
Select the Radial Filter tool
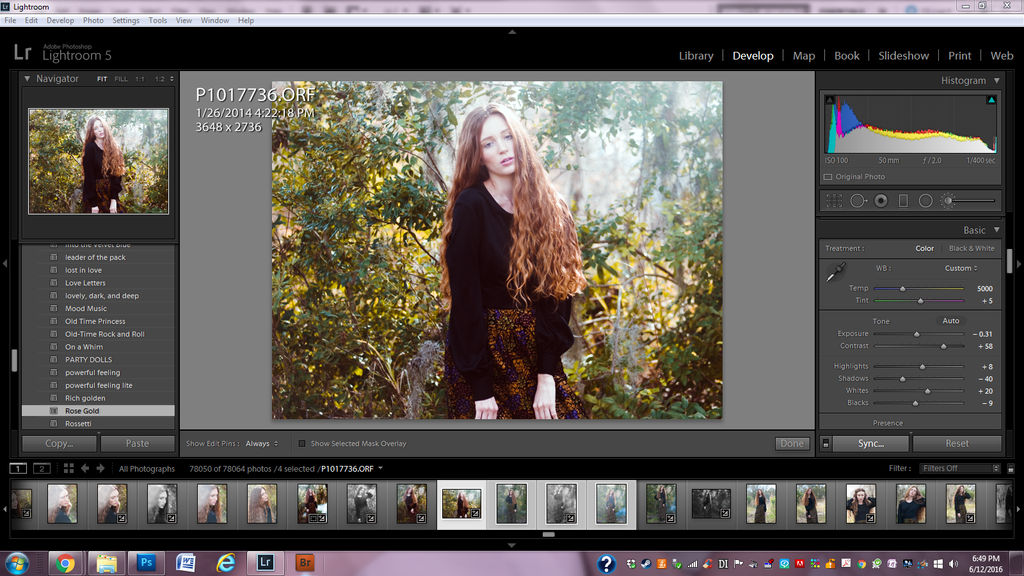(x=925, y=201)
